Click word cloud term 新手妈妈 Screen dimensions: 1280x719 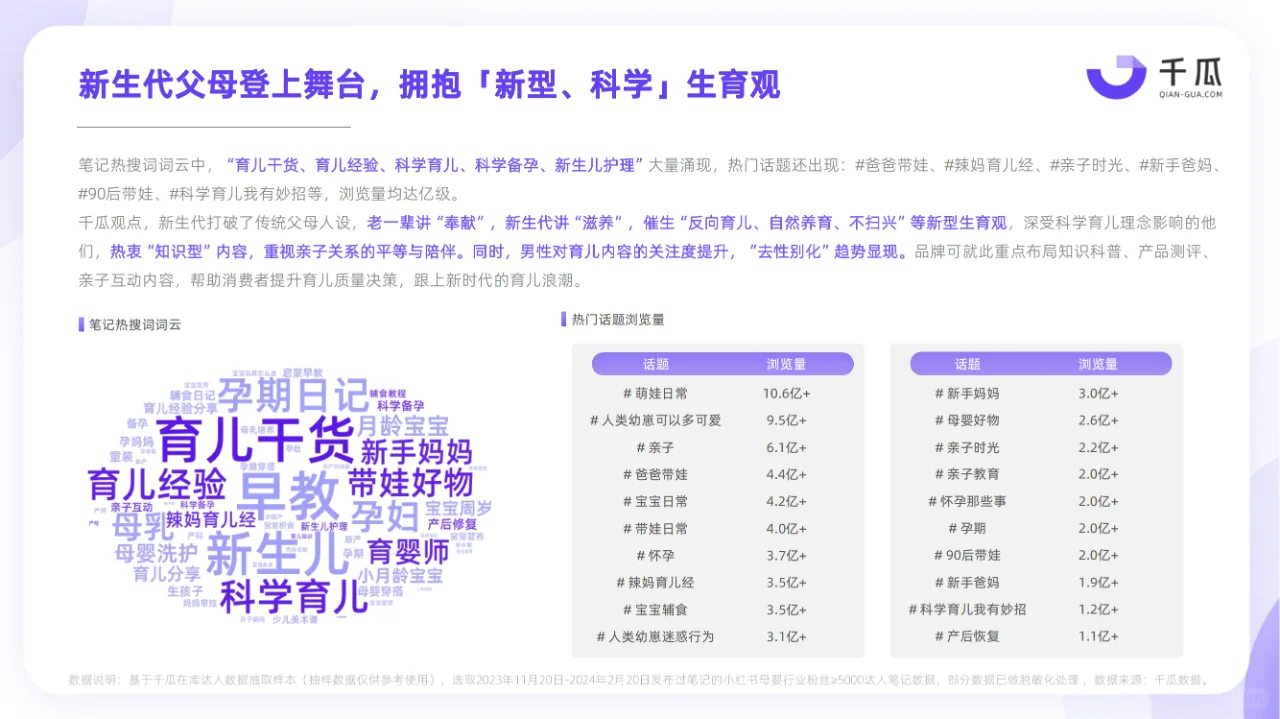[416, 450]
